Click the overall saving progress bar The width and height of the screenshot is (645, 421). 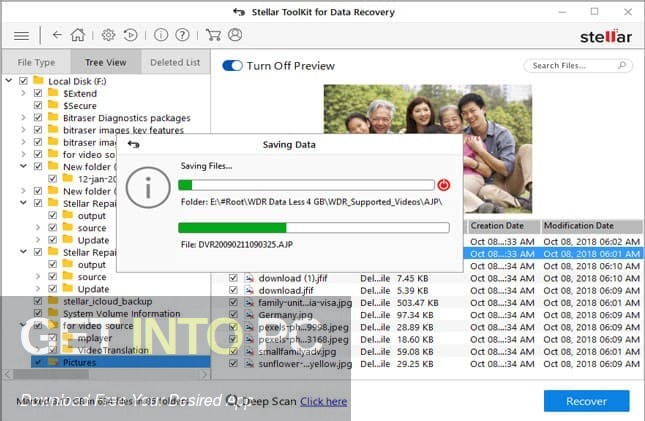[306, 185]
